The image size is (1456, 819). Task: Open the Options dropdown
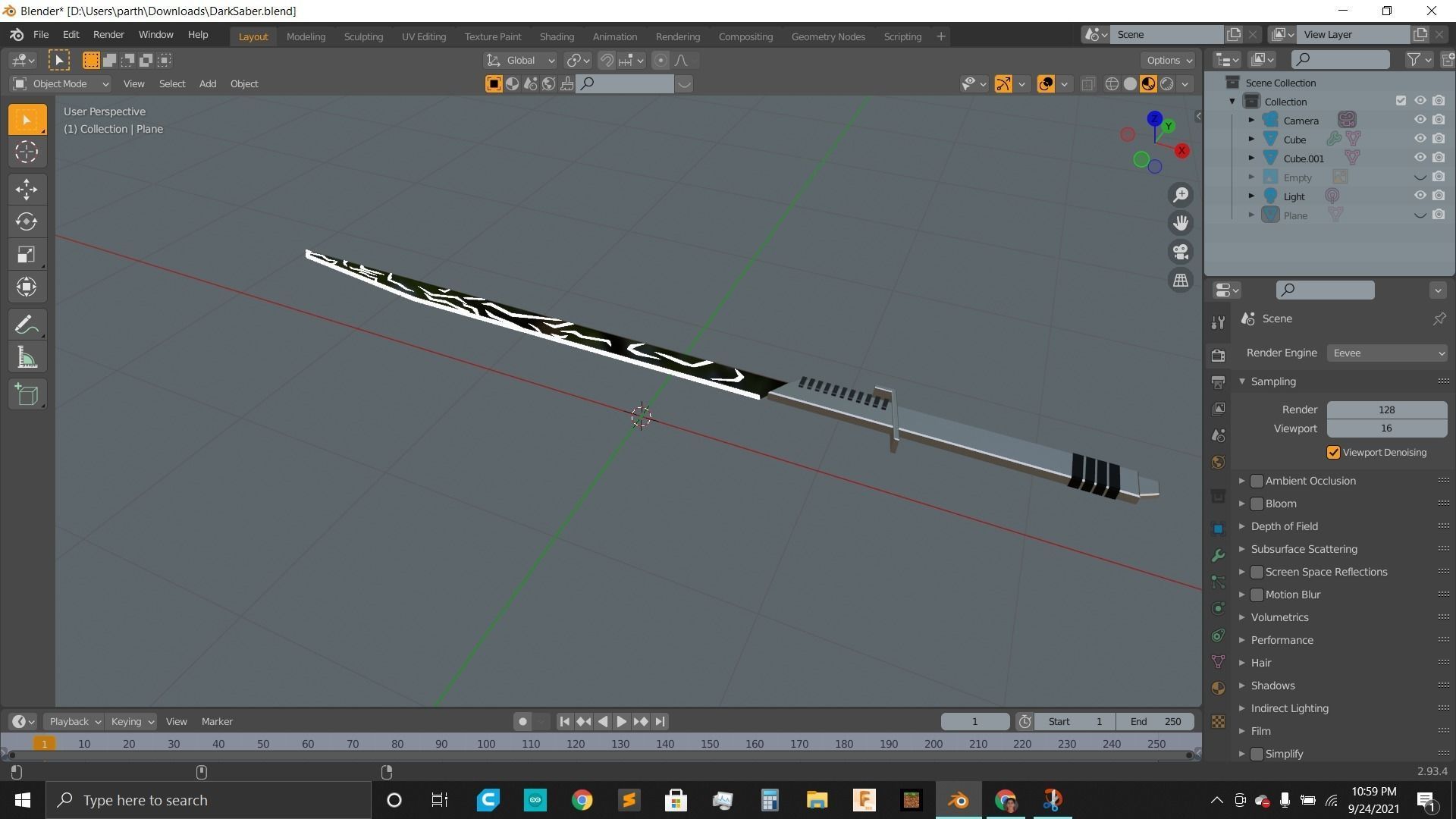click(1169, 61)
